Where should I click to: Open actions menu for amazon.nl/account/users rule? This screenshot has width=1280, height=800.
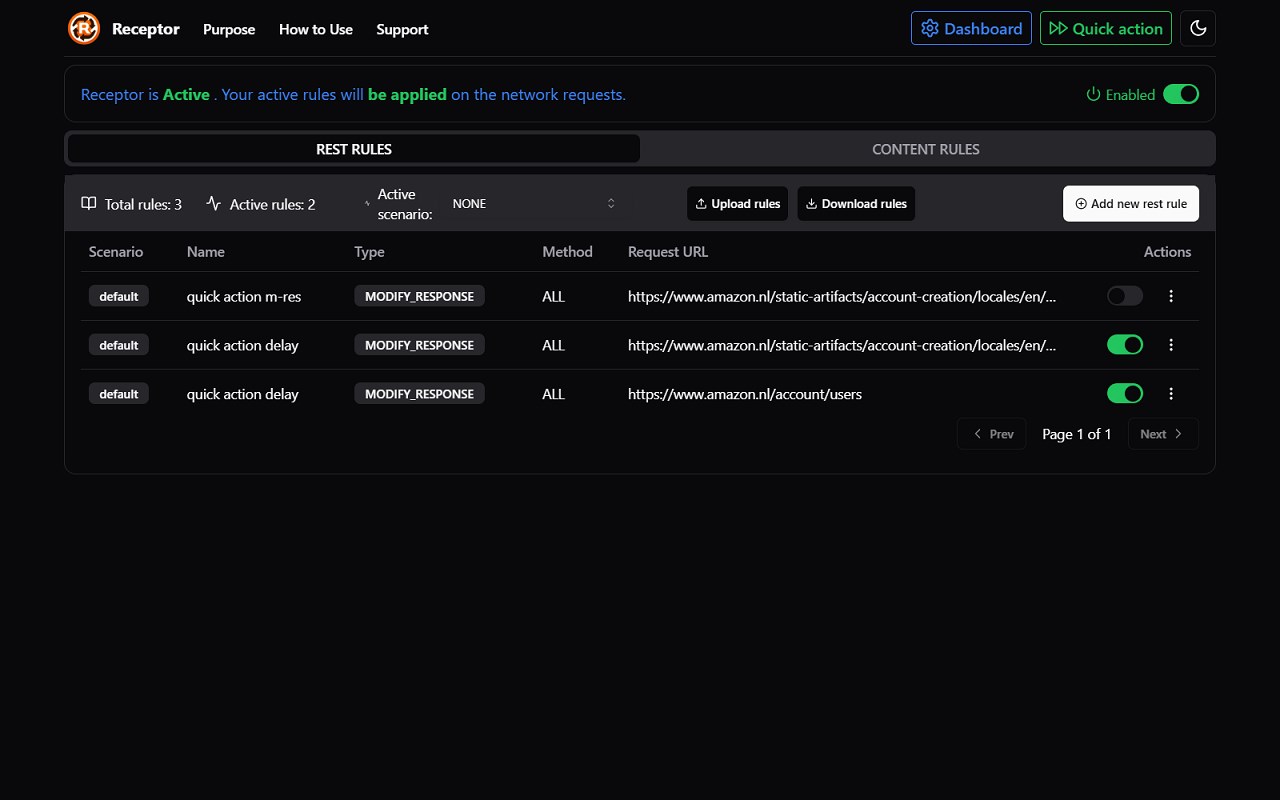[x=1171, y=394]
